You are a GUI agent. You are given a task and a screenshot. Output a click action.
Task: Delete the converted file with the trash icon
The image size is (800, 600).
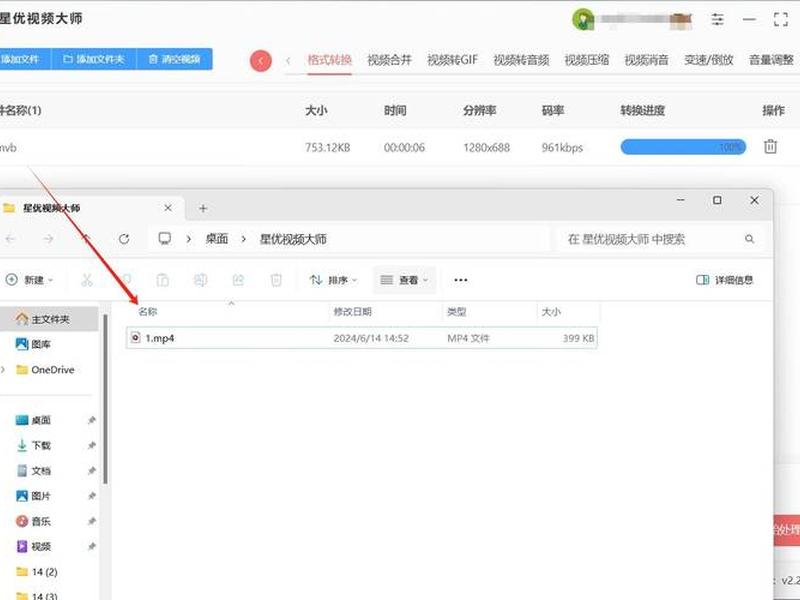click(770, 147)
